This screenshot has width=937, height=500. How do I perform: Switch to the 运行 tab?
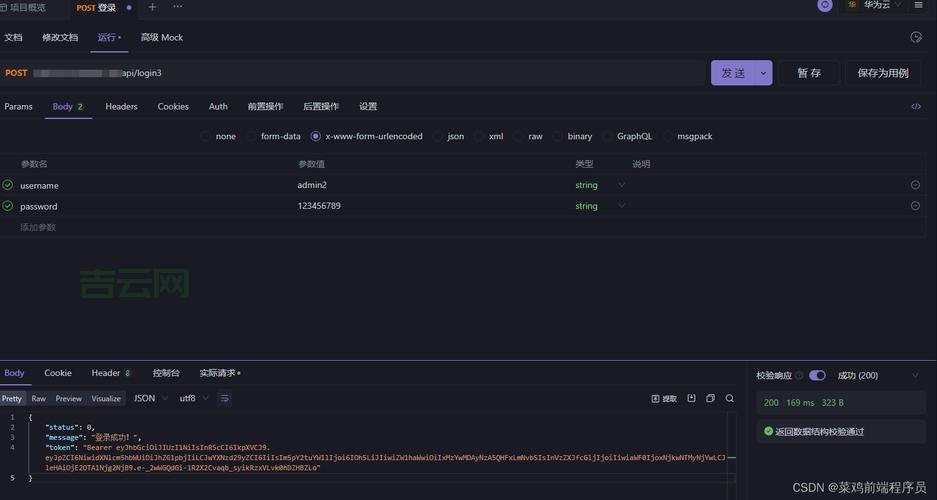click(107, 38)
